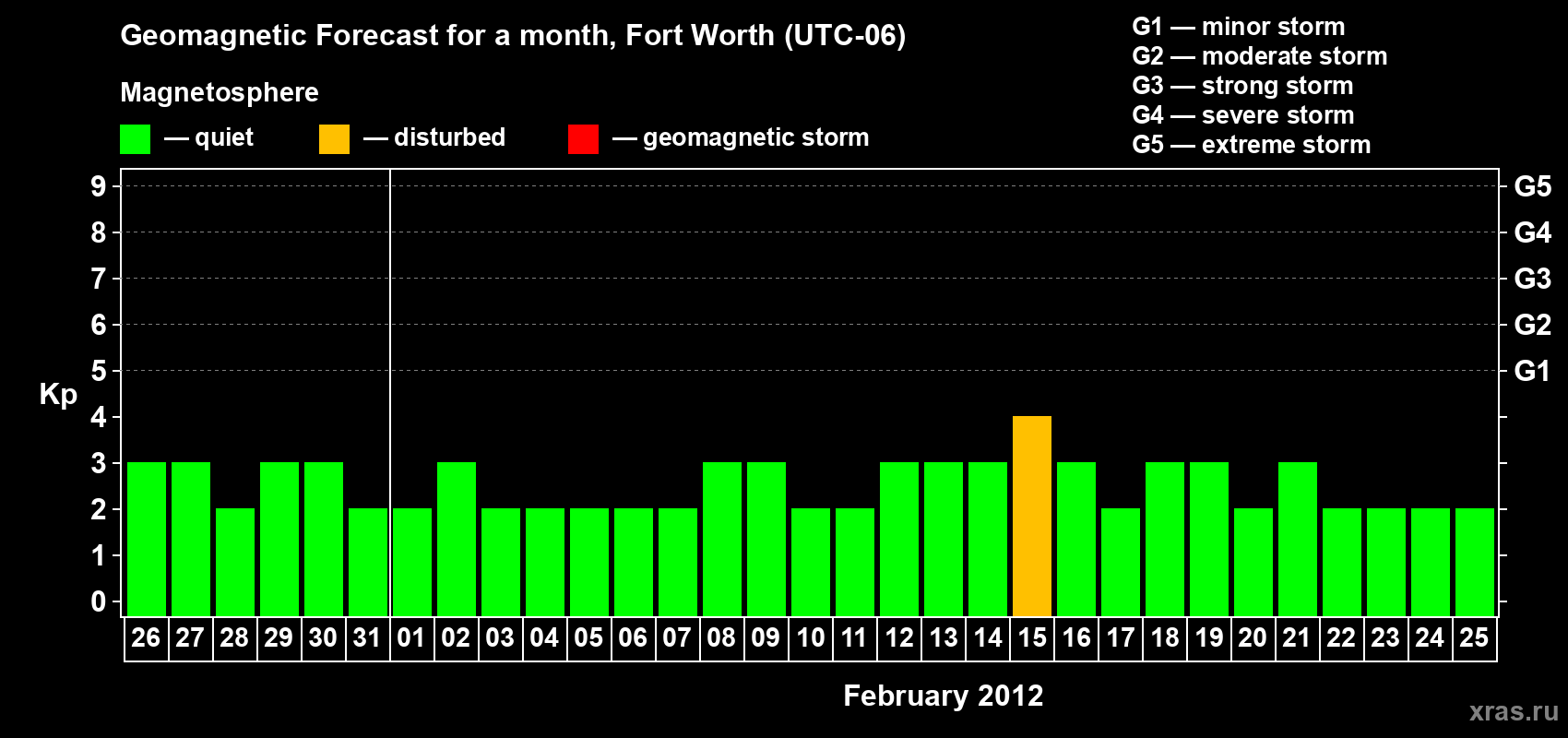Click the 'geomagnetic storm' legend label
The image size is (1568, 738).
(756, 137)
